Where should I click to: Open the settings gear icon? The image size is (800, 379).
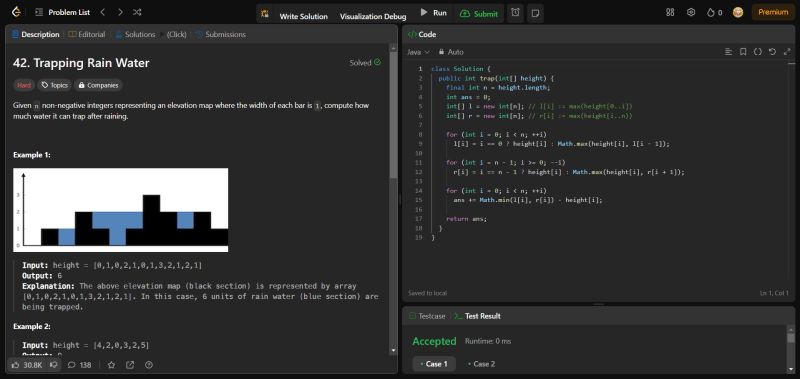[x=691, y=12]
